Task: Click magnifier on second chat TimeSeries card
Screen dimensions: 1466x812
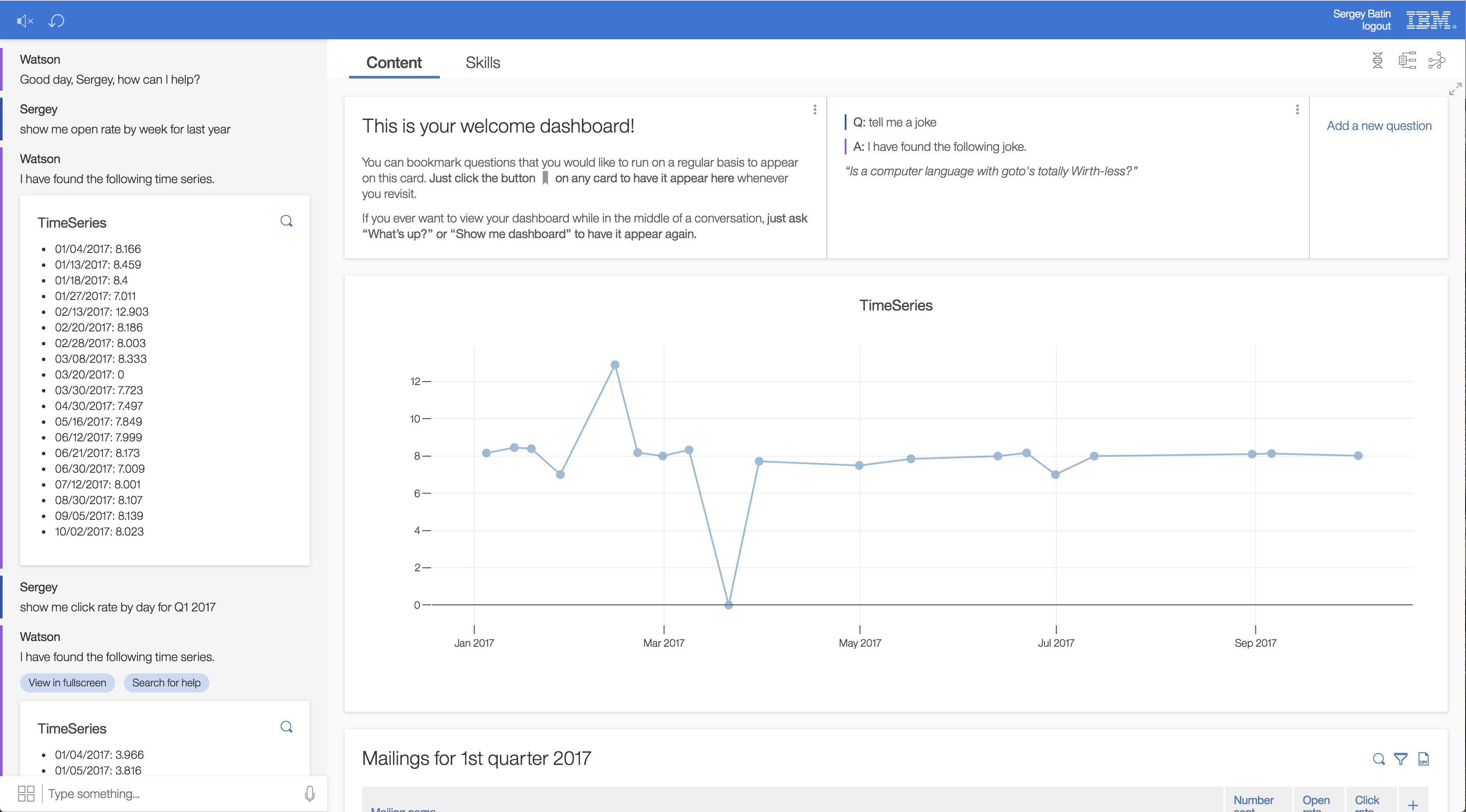Action: 286,727
